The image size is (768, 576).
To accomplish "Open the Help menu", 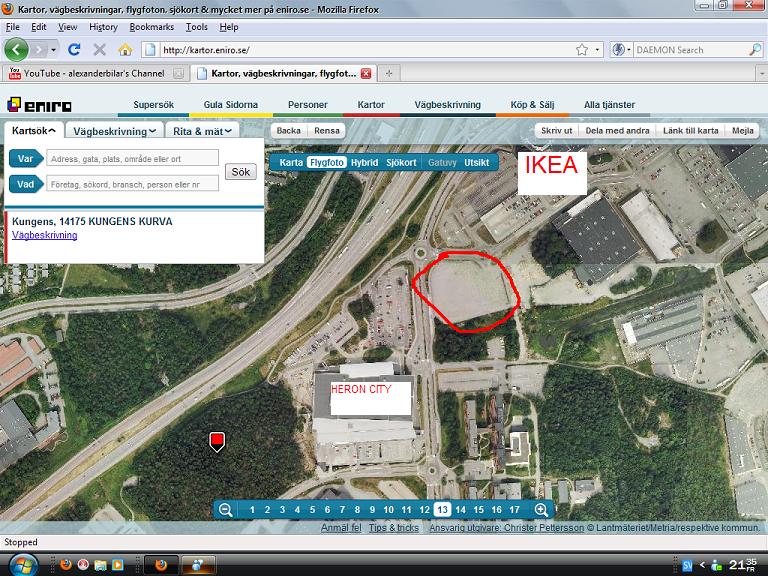I will click(x=229, y=27).
